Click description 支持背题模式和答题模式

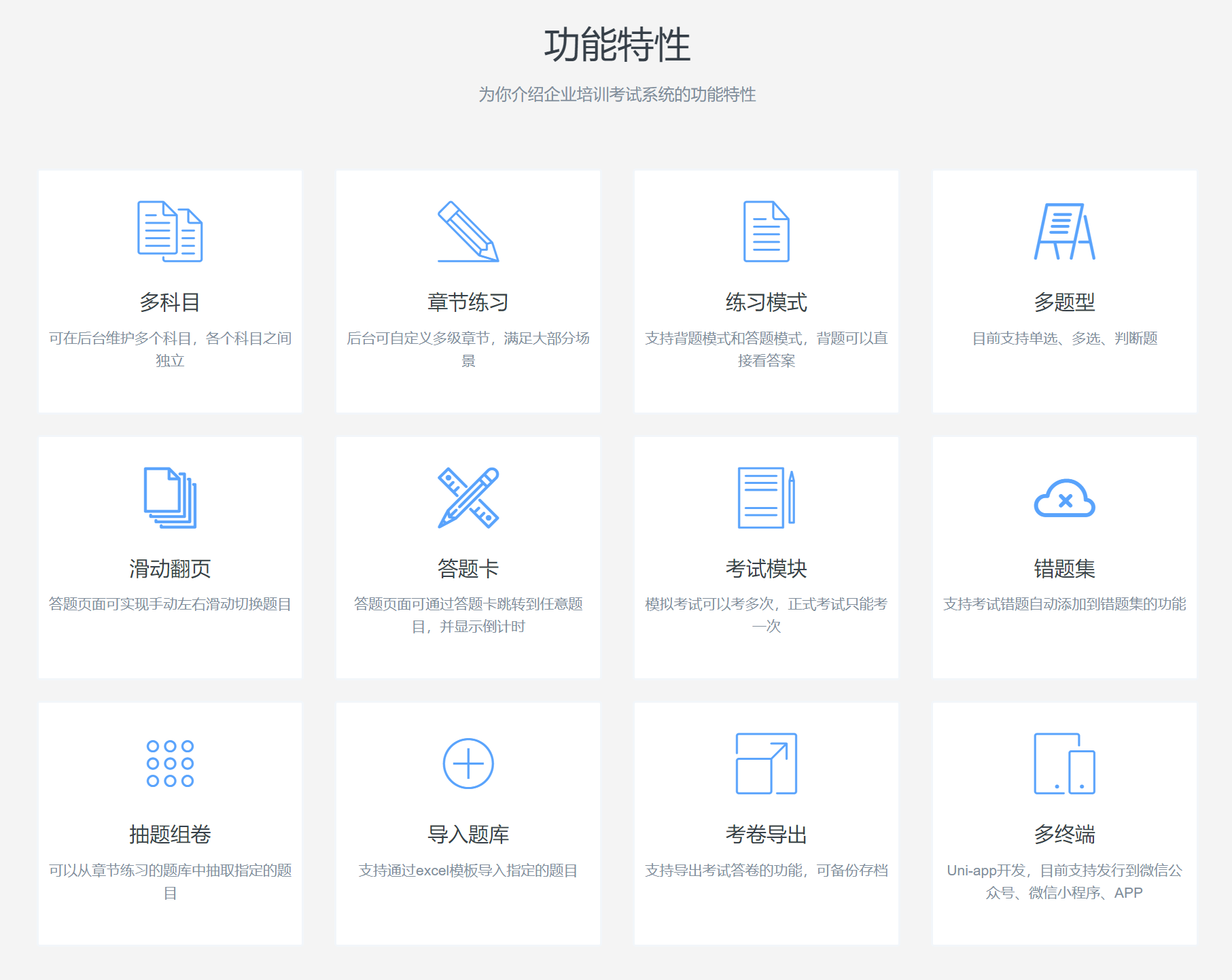[766, 349]
